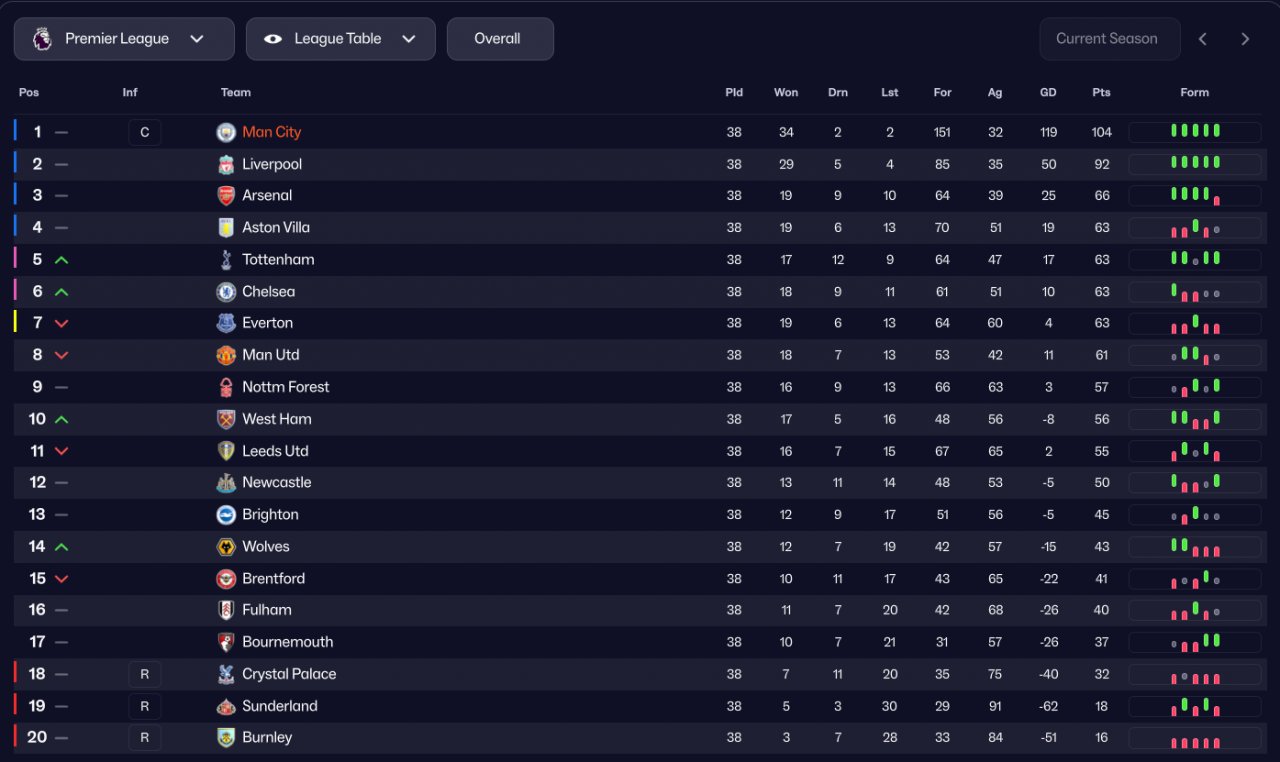This screenshot has height=762, width=1280.
Task: Click Crystal Palace's relegation 'R' badge
Action: click(x=144, y=674)
